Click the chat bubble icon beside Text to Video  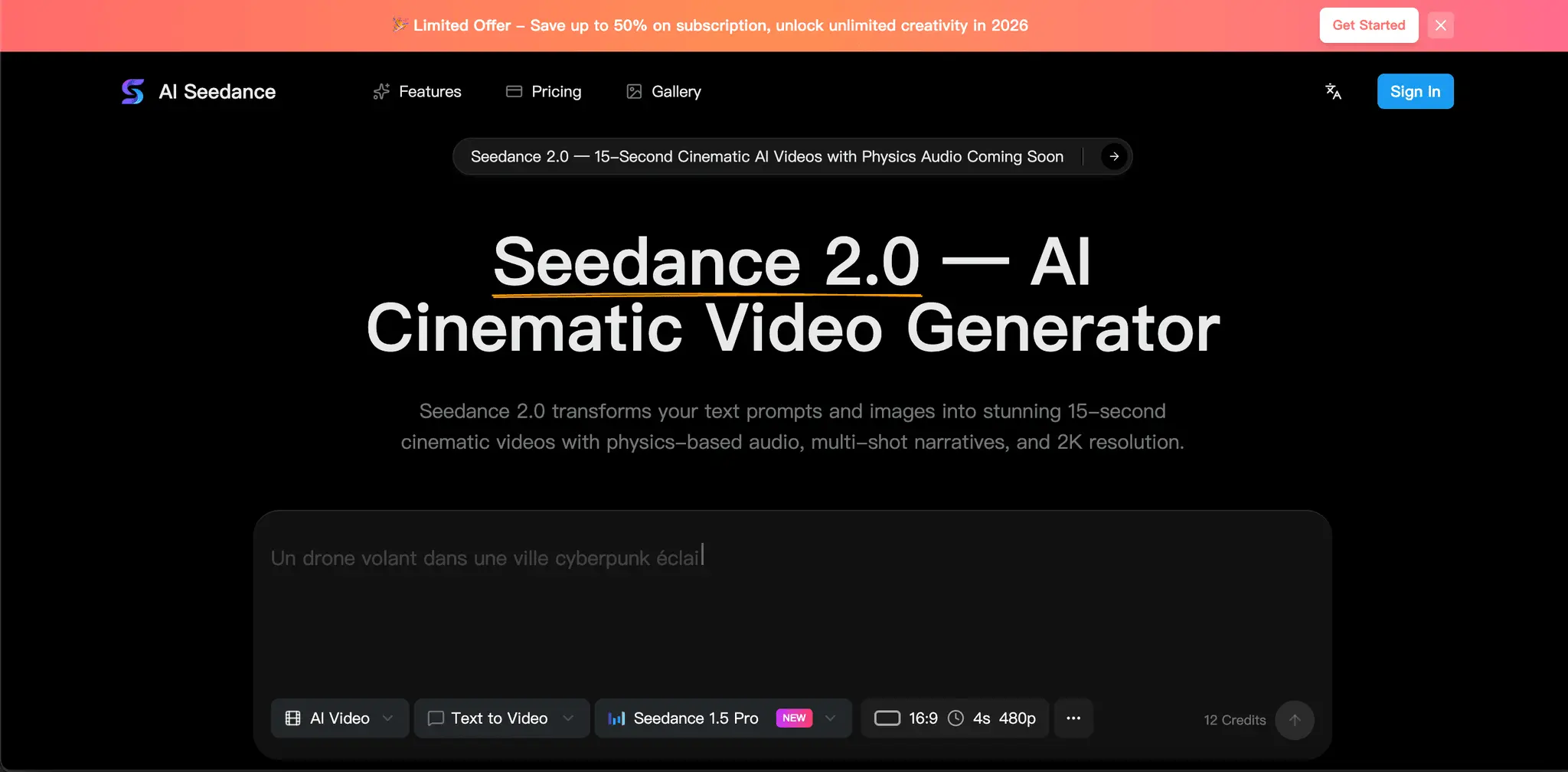tap(436, 718)
